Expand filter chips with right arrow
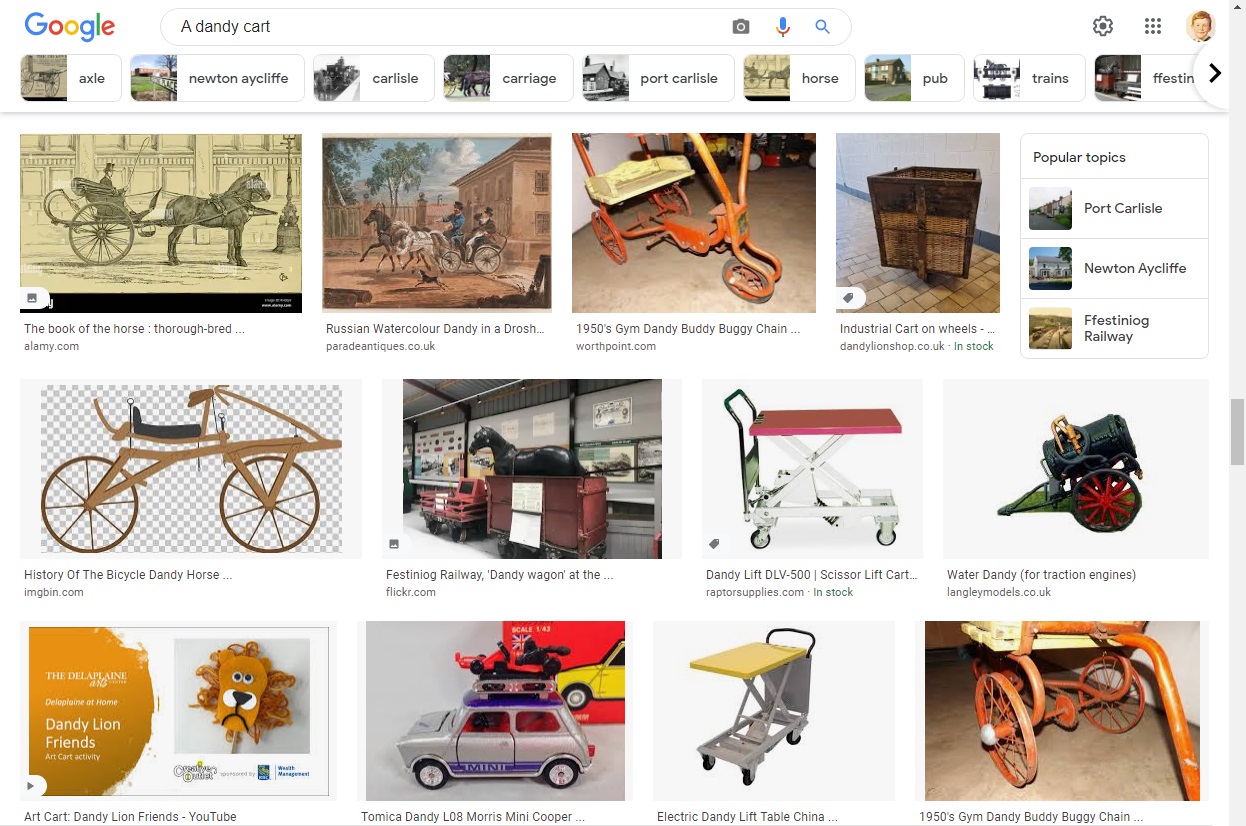The width and height of the screenshot is (1246, 826). click(1215, 73)
